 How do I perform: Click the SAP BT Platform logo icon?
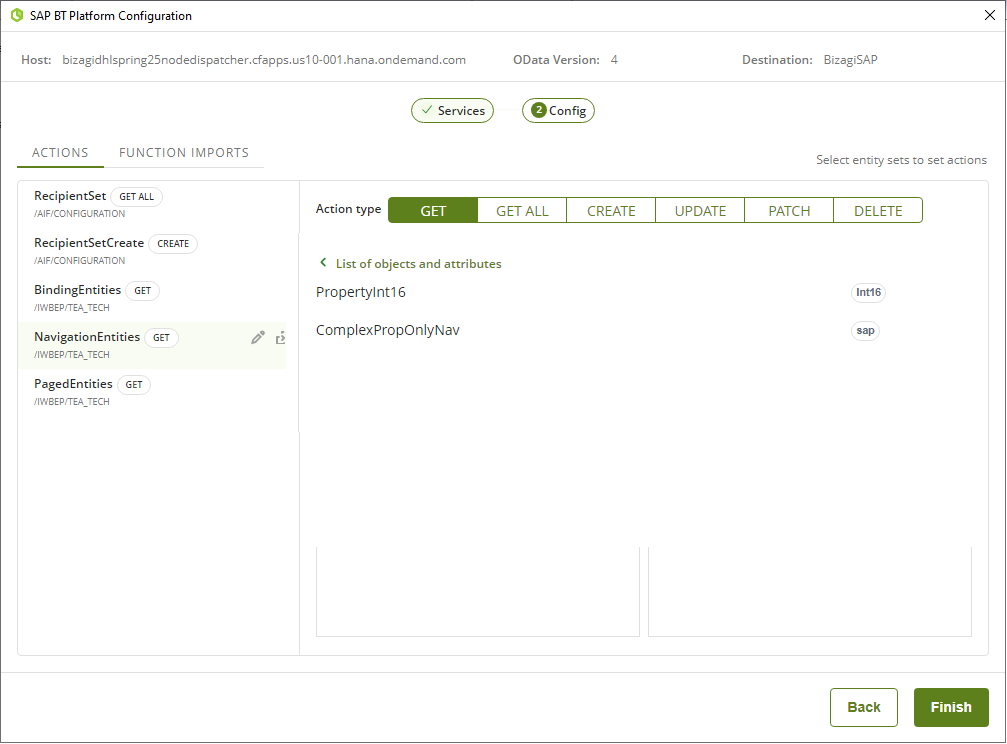pos(16,16)
